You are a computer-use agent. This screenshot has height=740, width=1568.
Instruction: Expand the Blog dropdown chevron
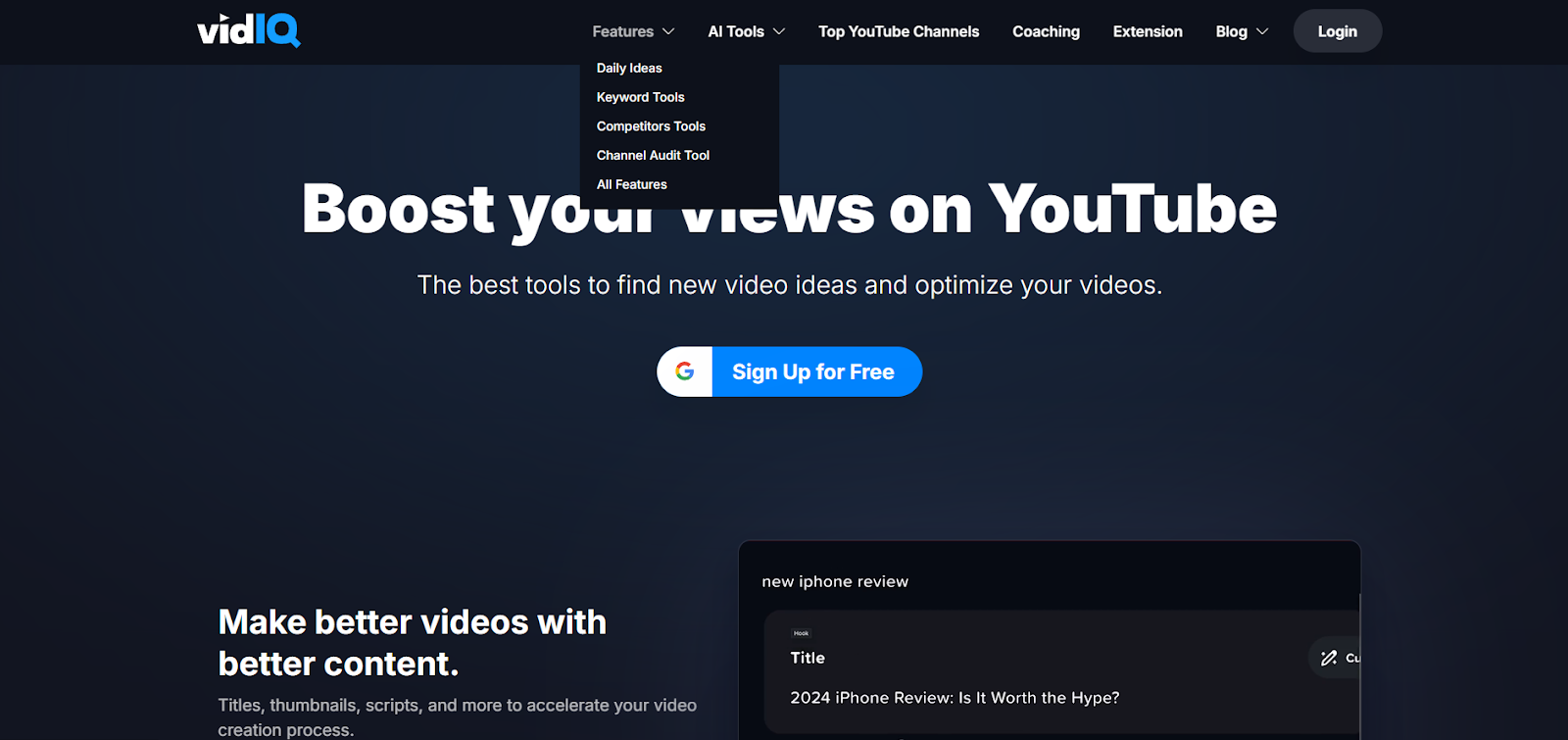pyautogui.click(x=1262, y=31)
